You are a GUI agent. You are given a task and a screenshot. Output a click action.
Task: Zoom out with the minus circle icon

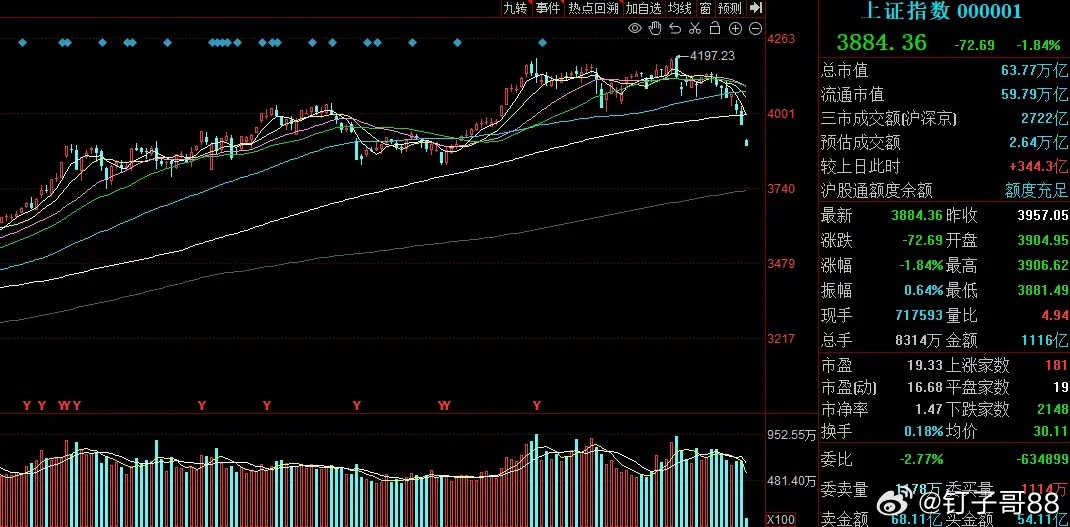click(755, 28)
